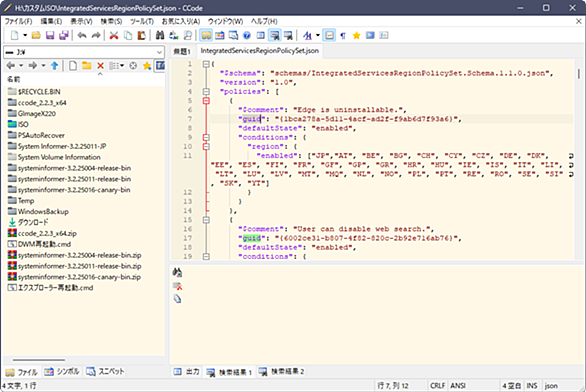Open the dropdown arrow beside the font icon
The height and width of the screenshot is (392, 586).
click(318, 36)
